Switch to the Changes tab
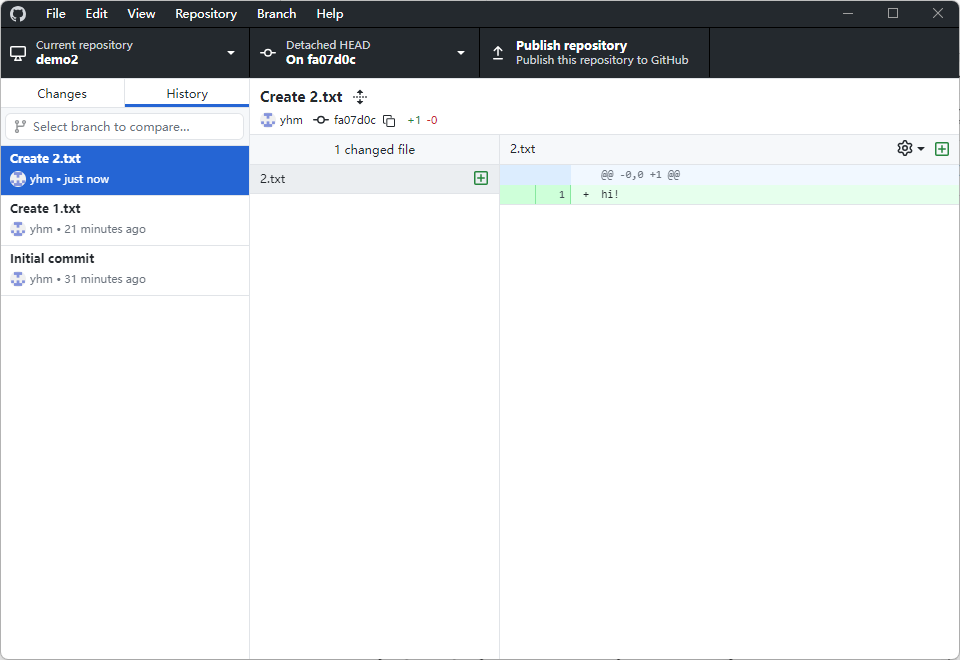 62,94
